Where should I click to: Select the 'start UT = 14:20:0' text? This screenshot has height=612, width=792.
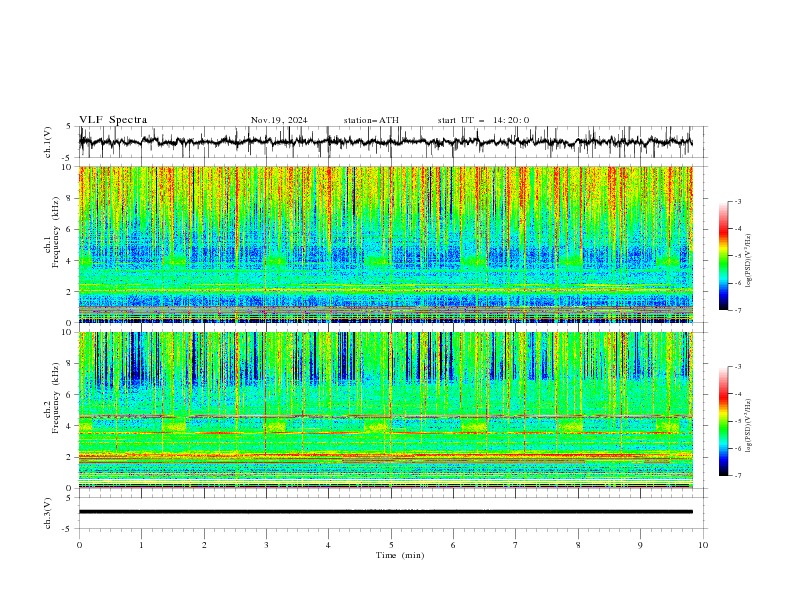pyautogui.click(x=483, y=120)
